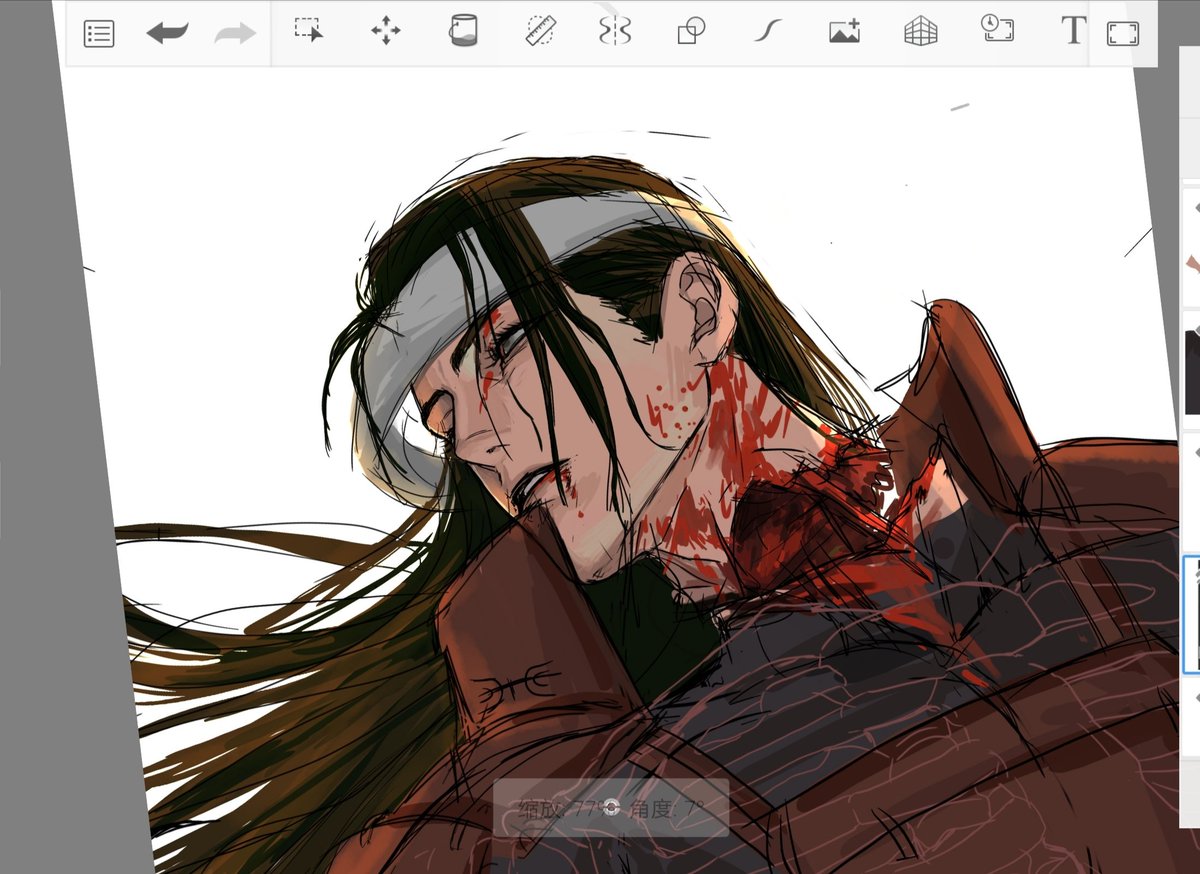Open the main menu list icon
The height and width of the screenshot is (874, 1200).
pos(99,34)
